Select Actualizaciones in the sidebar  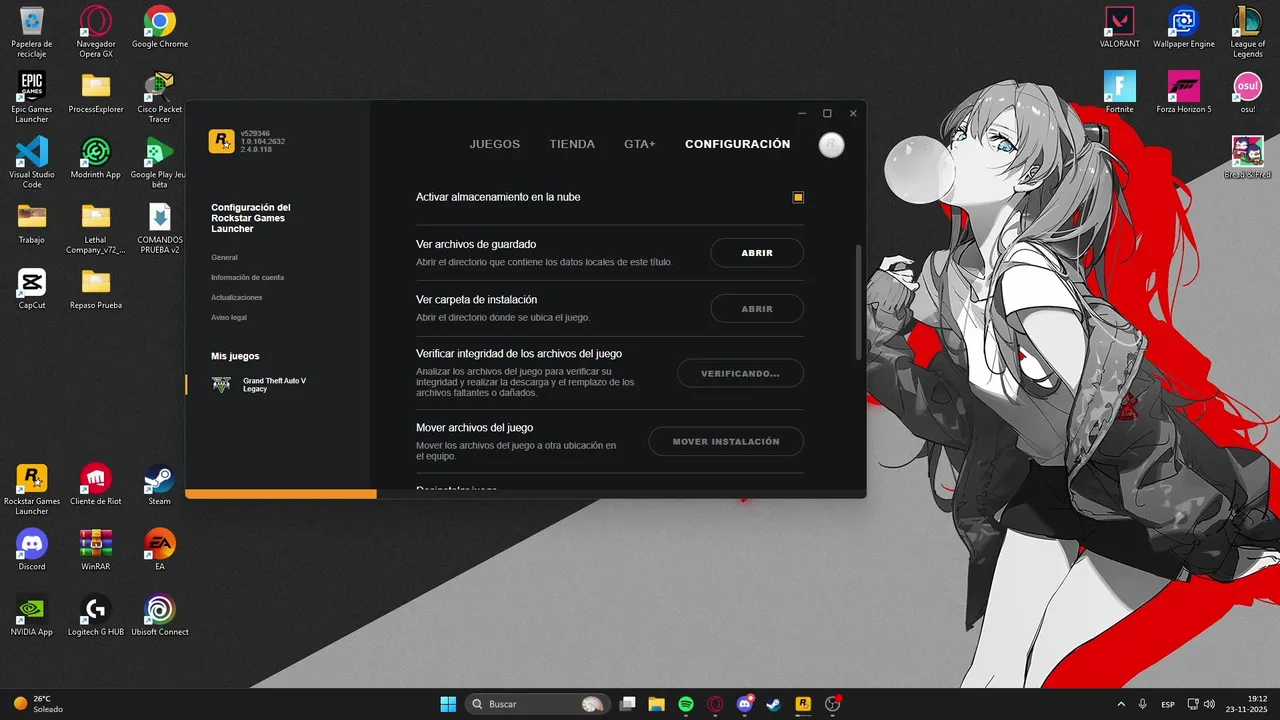pos(236,297)
